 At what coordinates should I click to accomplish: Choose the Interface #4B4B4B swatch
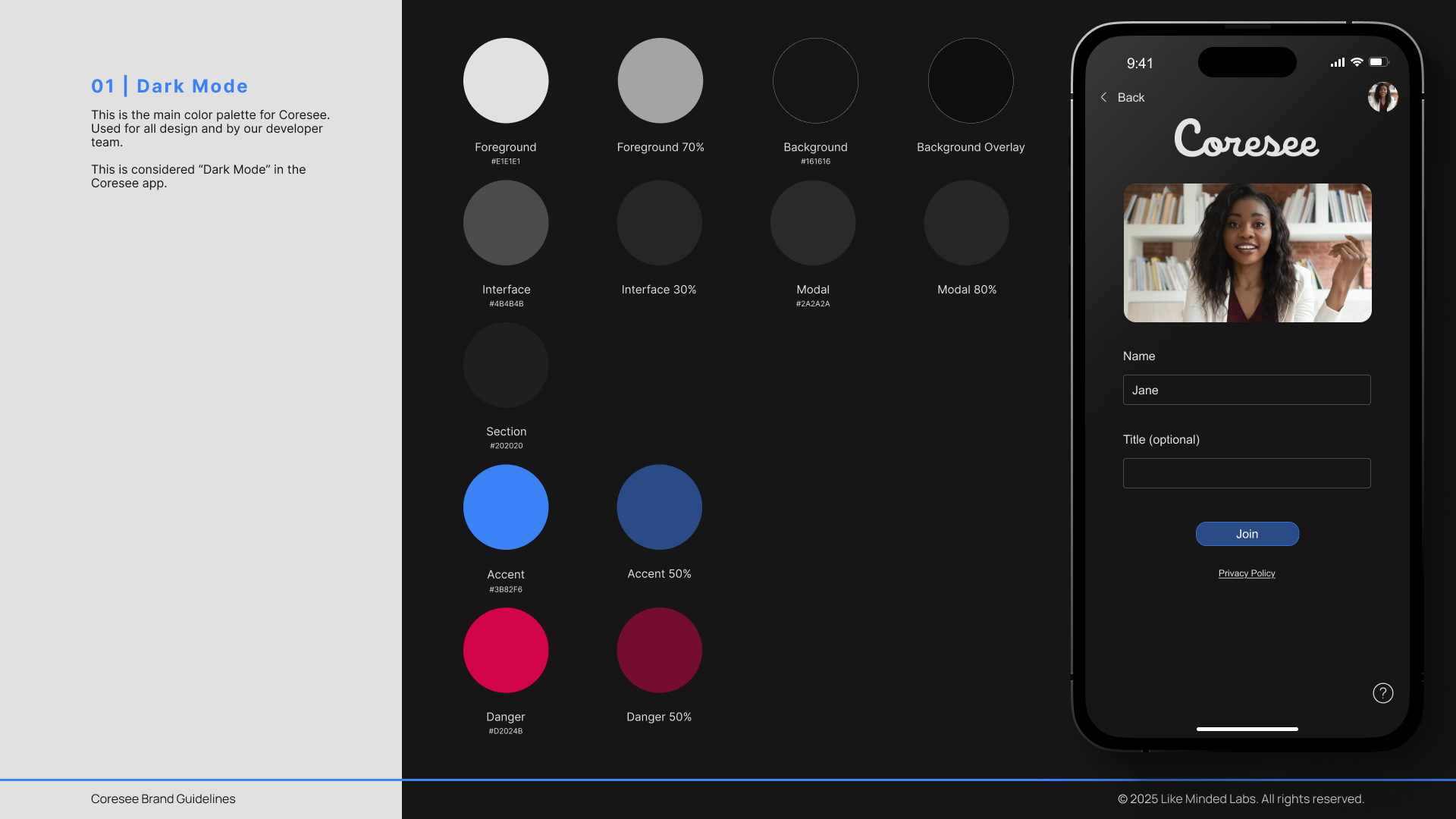506,223
